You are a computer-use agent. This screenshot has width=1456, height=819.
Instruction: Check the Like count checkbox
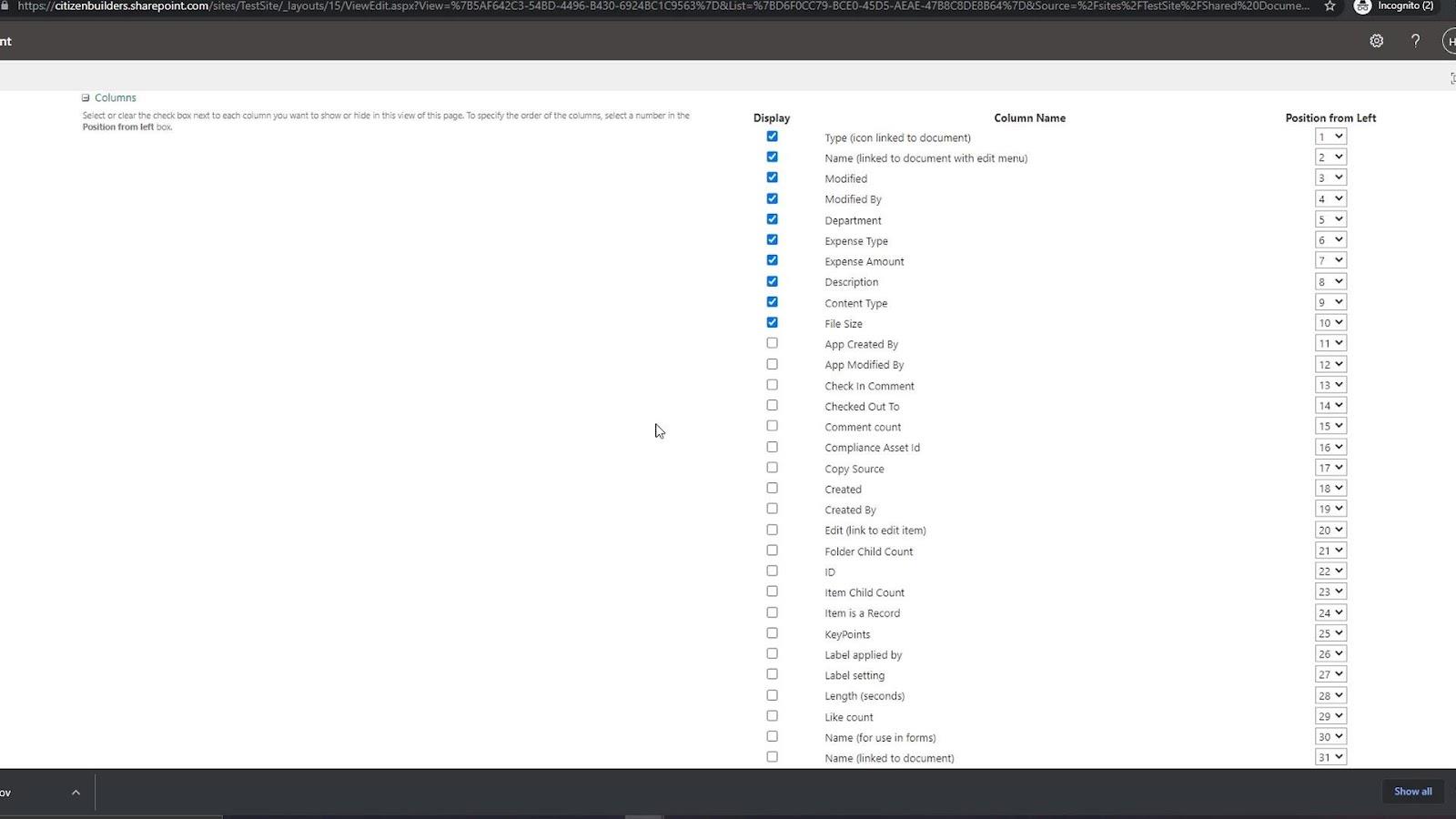(x=772, y=716)
